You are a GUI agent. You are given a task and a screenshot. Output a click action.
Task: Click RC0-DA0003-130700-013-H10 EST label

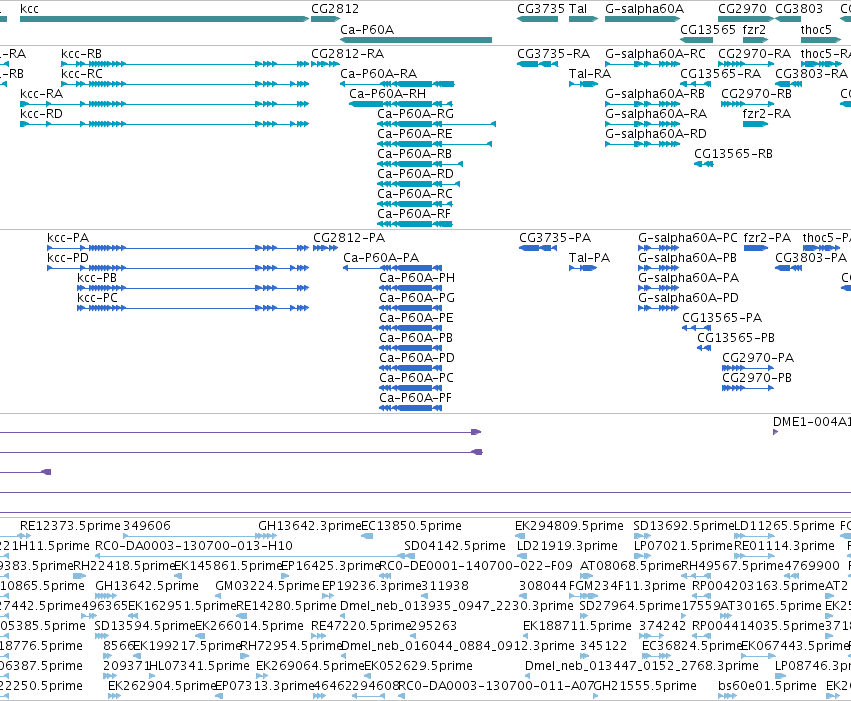coord(194,546)
